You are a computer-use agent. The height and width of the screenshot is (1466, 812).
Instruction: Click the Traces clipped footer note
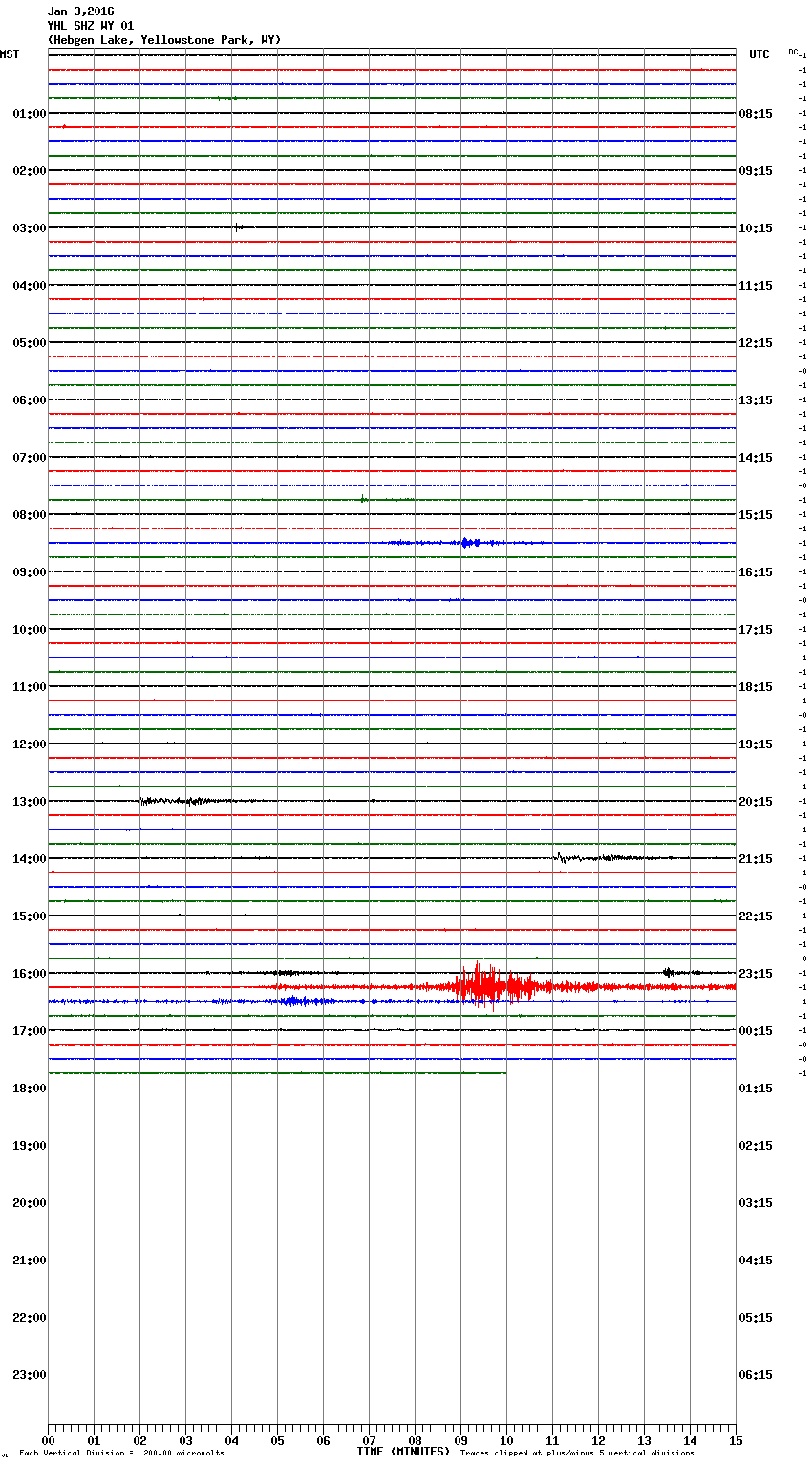(x=577, y=1454)
